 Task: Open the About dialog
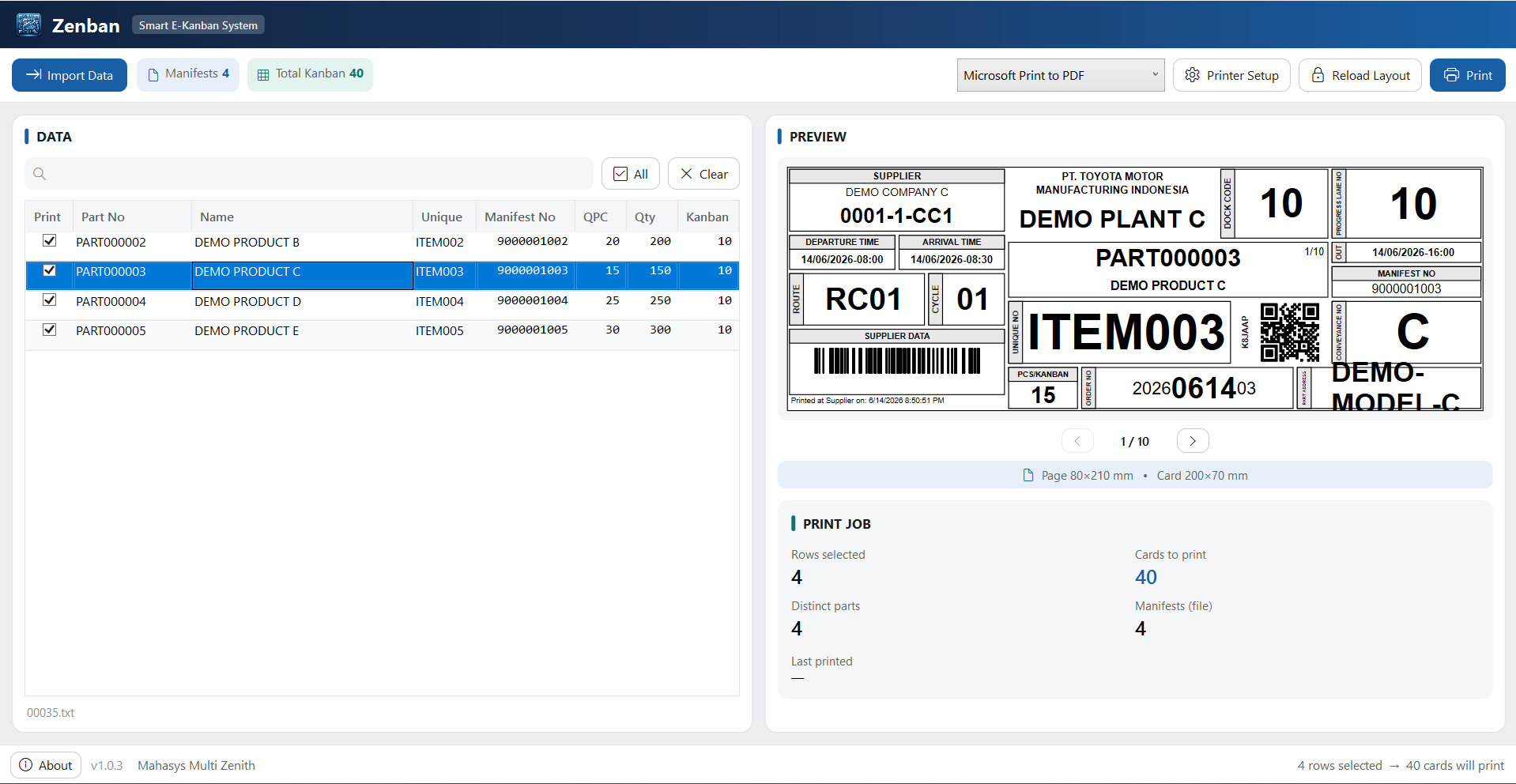coord(46,765)
